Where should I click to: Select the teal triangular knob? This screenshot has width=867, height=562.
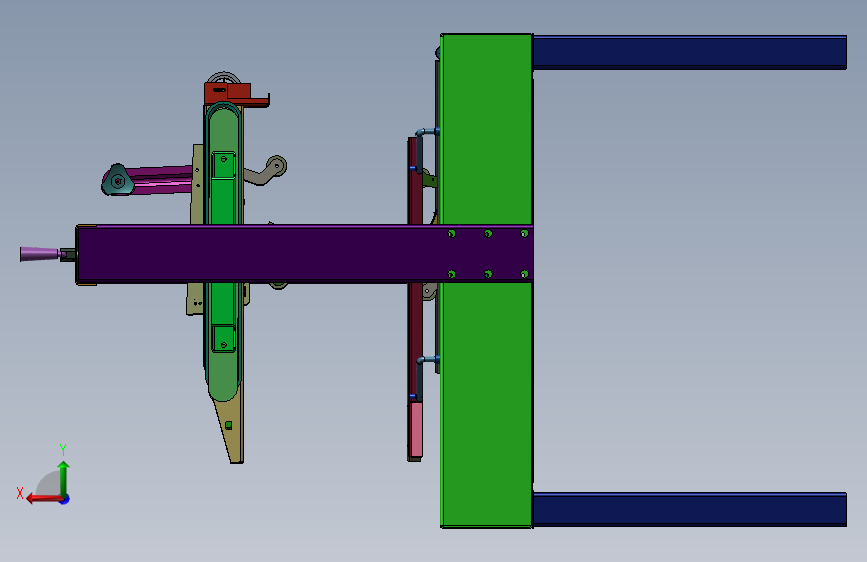point(117,180)
